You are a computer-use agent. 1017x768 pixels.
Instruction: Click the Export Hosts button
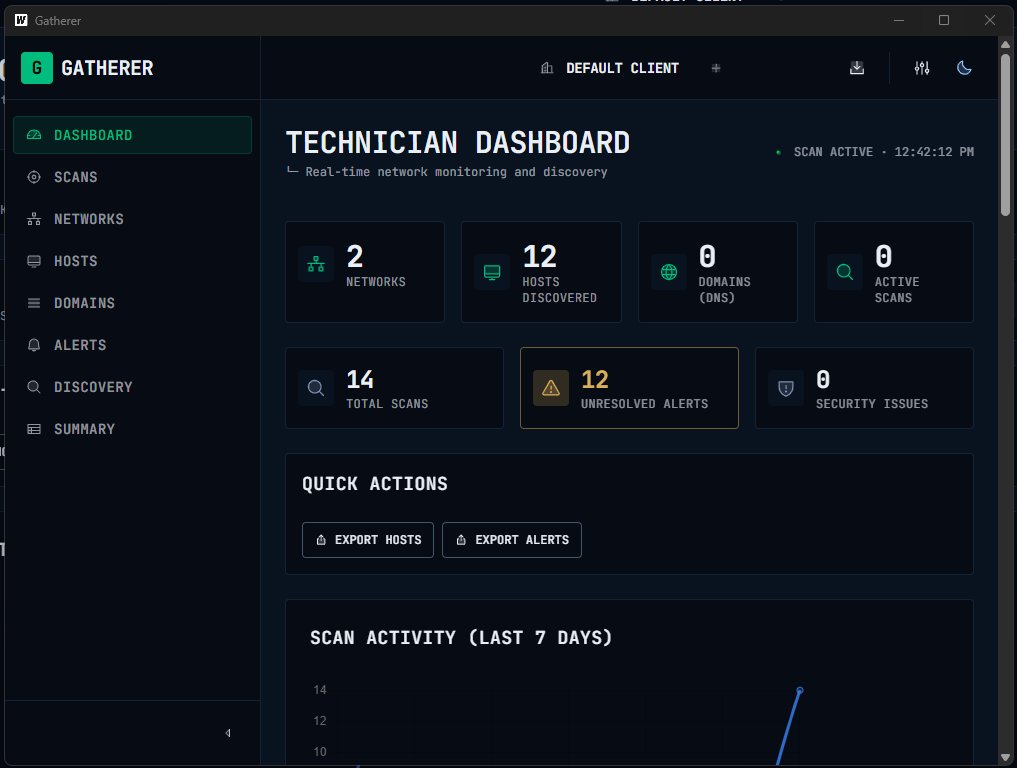coord(367,539)
